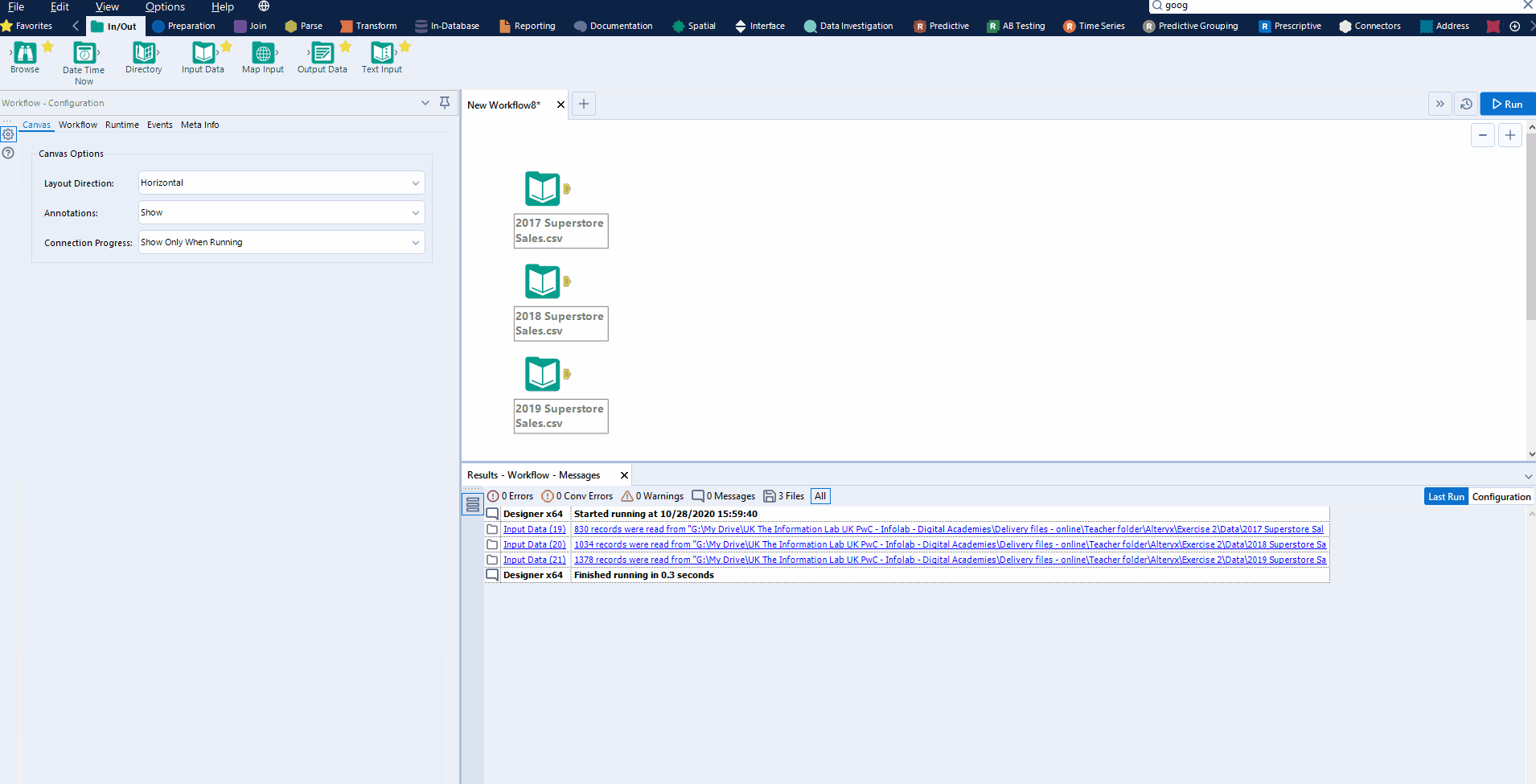This screenshot has height=784, width=1536.
Task: Open the Workflow configuration tab
Action: pyautogui.click(x=78, y=125)
